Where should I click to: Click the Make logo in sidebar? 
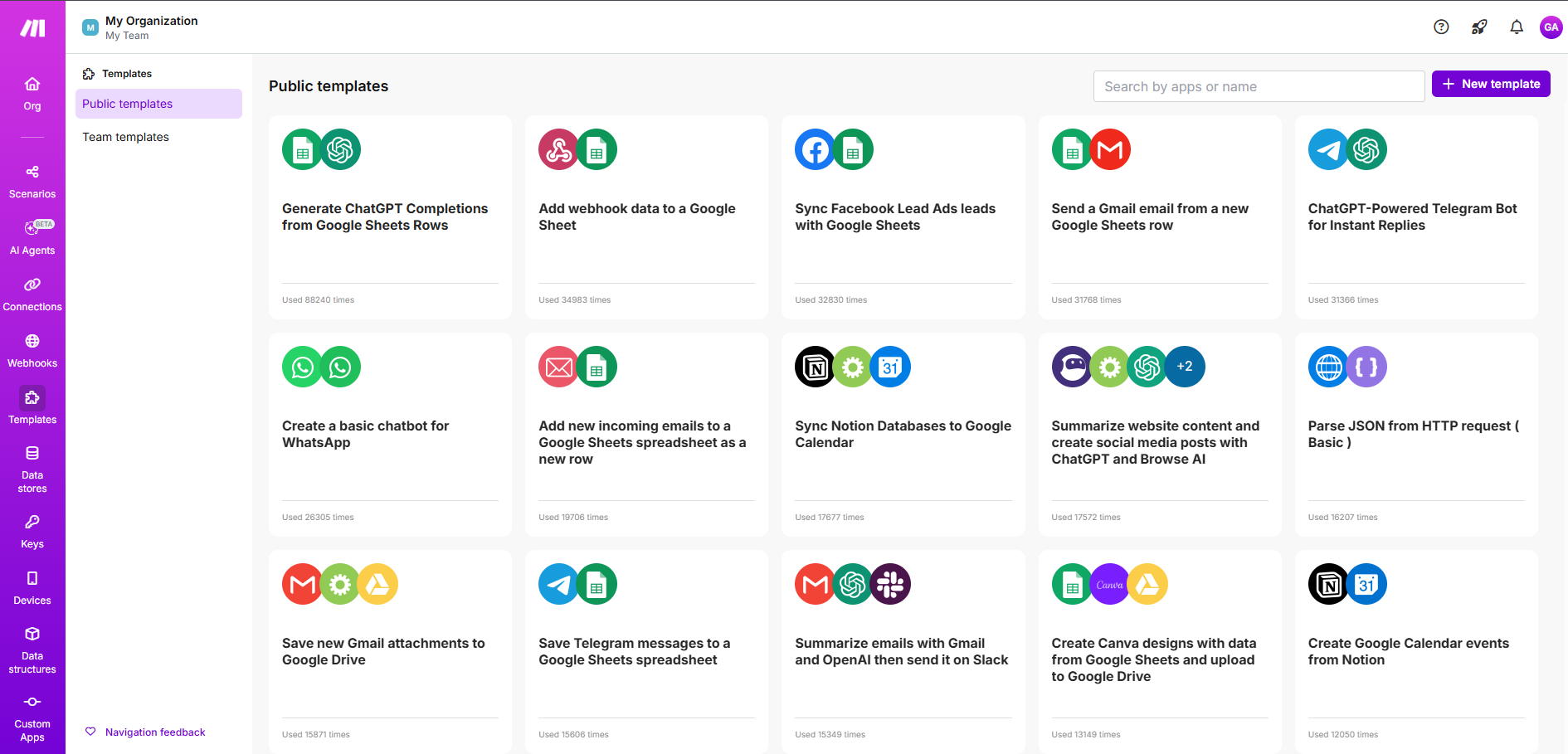click(32, 28)
